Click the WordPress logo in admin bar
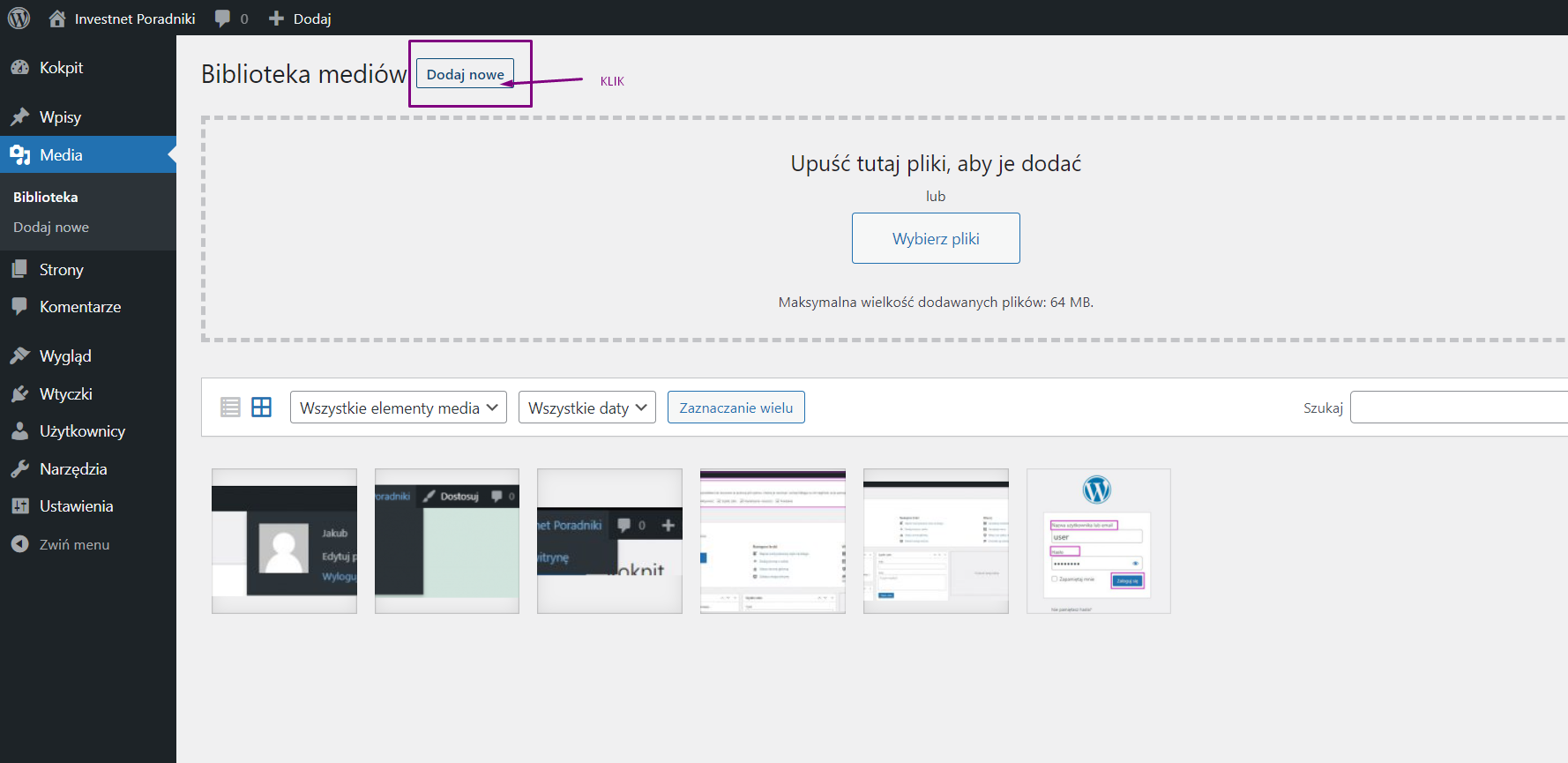This screenshot has width=1568, height=763. pyautogui.click(x=19, y=18)
